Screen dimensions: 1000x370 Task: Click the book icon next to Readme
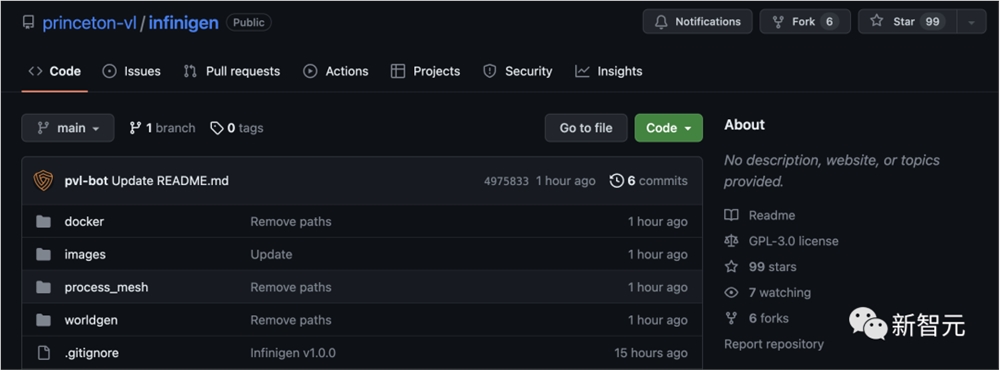[x=732, y=215]
